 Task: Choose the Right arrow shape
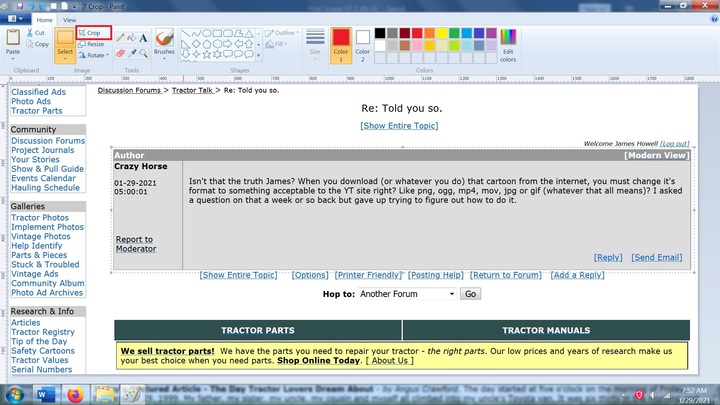[228, 44]
